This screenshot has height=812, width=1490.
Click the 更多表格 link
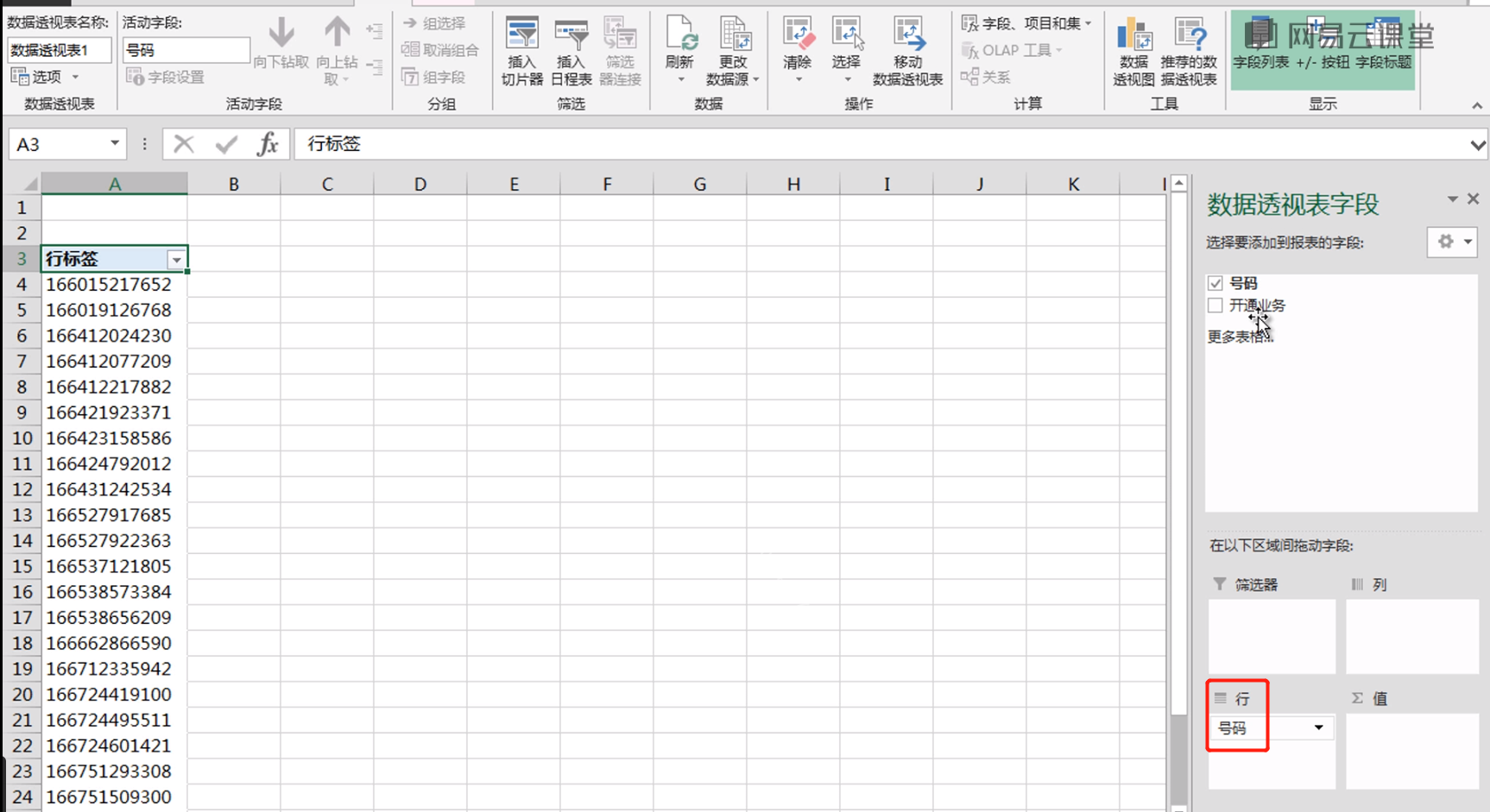(1240, 337)
